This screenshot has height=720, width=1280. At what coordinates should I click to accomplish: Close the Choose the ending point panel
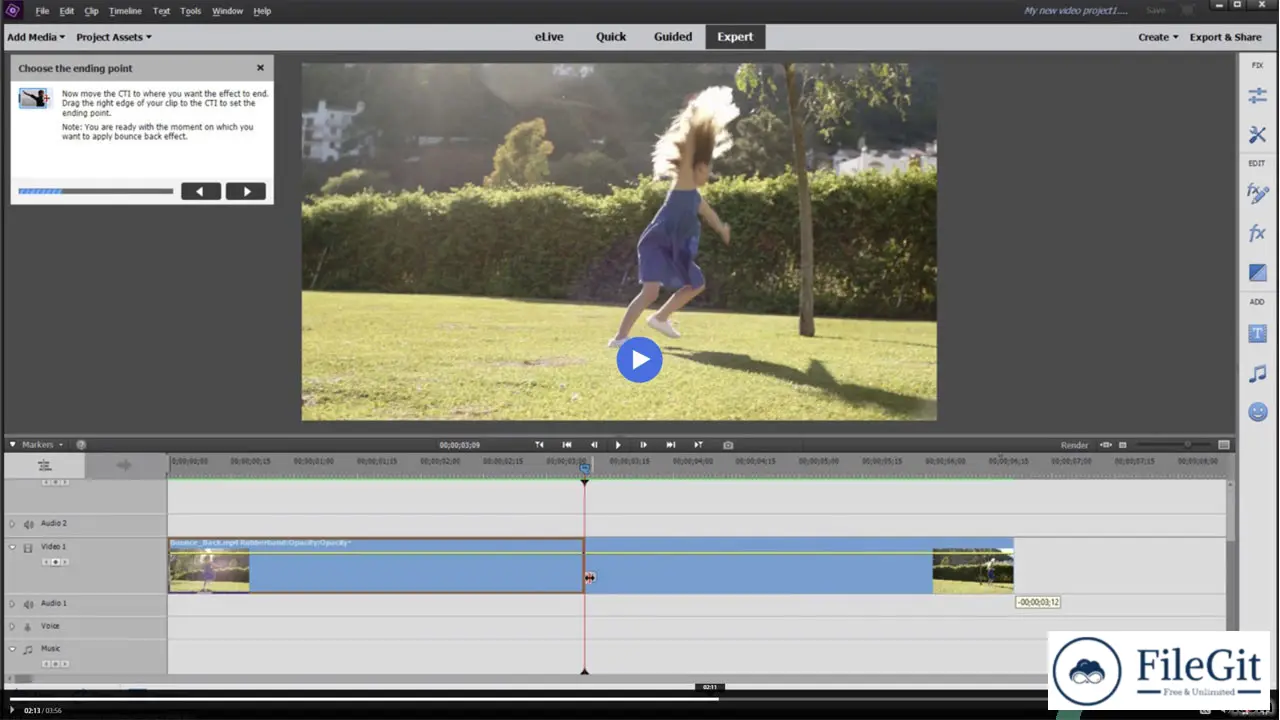[x=261, y=68]
